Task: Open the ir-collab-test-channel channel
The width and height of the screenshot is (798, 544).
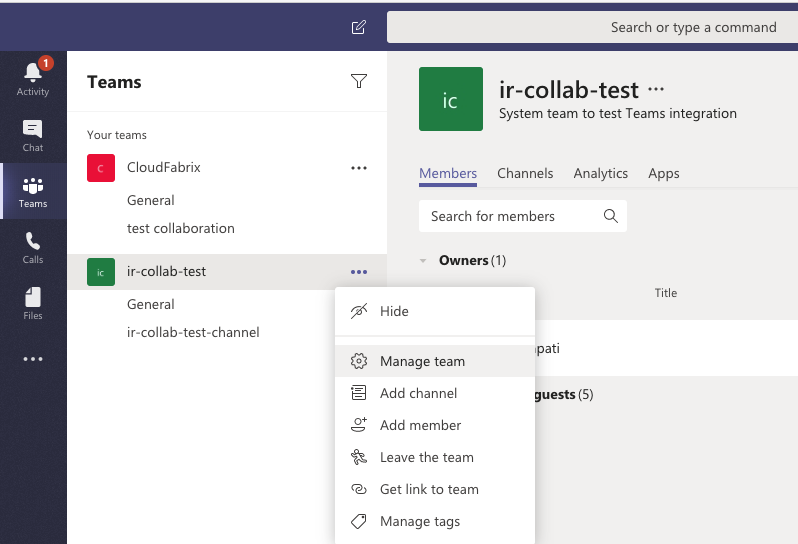Action: (193, 332)
